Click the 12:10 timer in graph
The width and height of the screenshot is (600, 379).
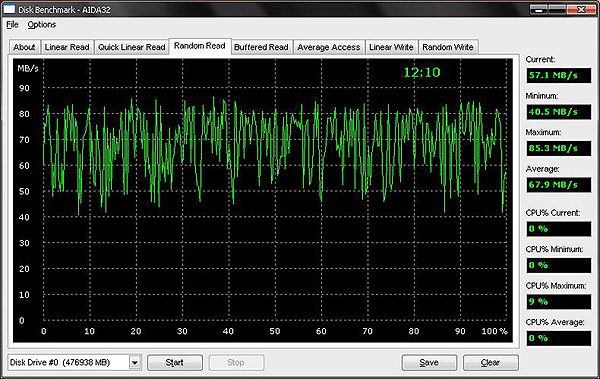click(x=422, y=72)
